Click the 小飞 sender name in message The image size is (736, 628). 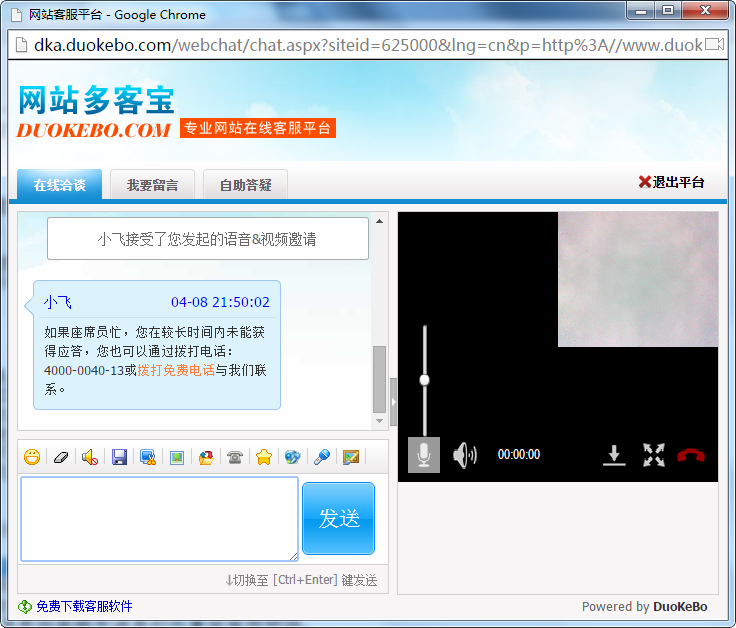click(58, 302)
